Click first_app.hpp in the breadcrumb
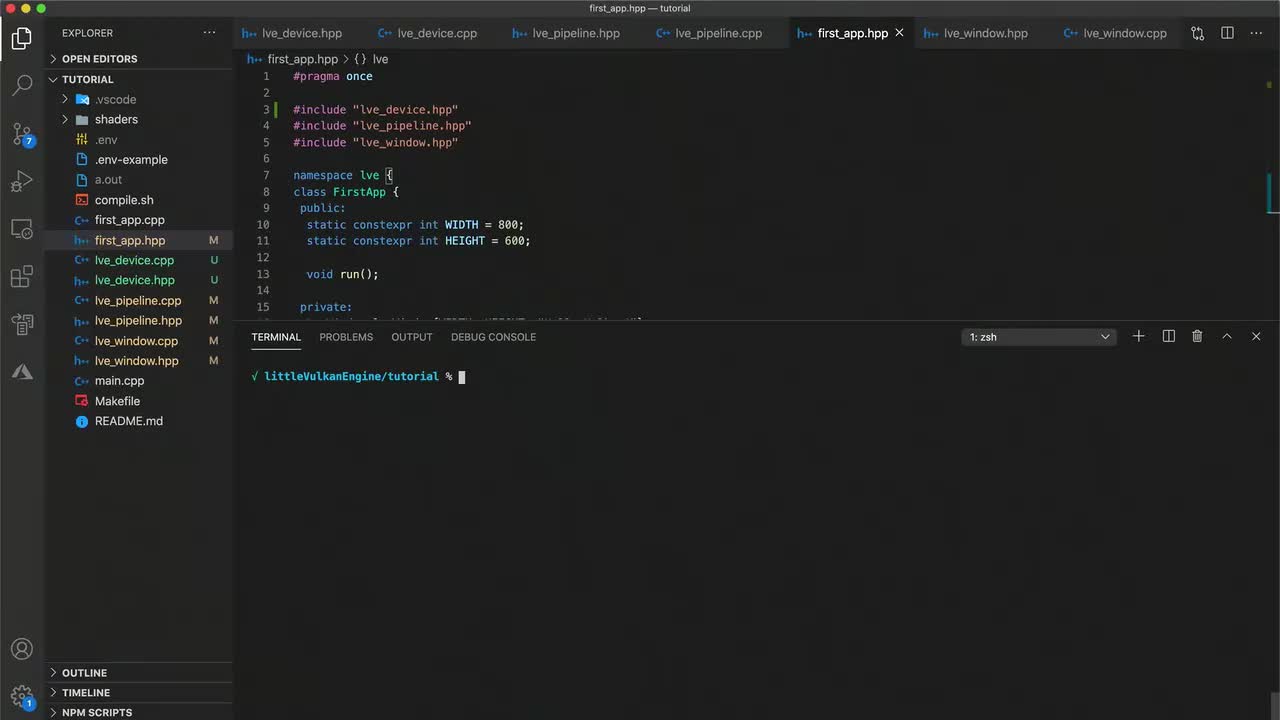This screenshot has height=720, width=1280. point(302,59)
